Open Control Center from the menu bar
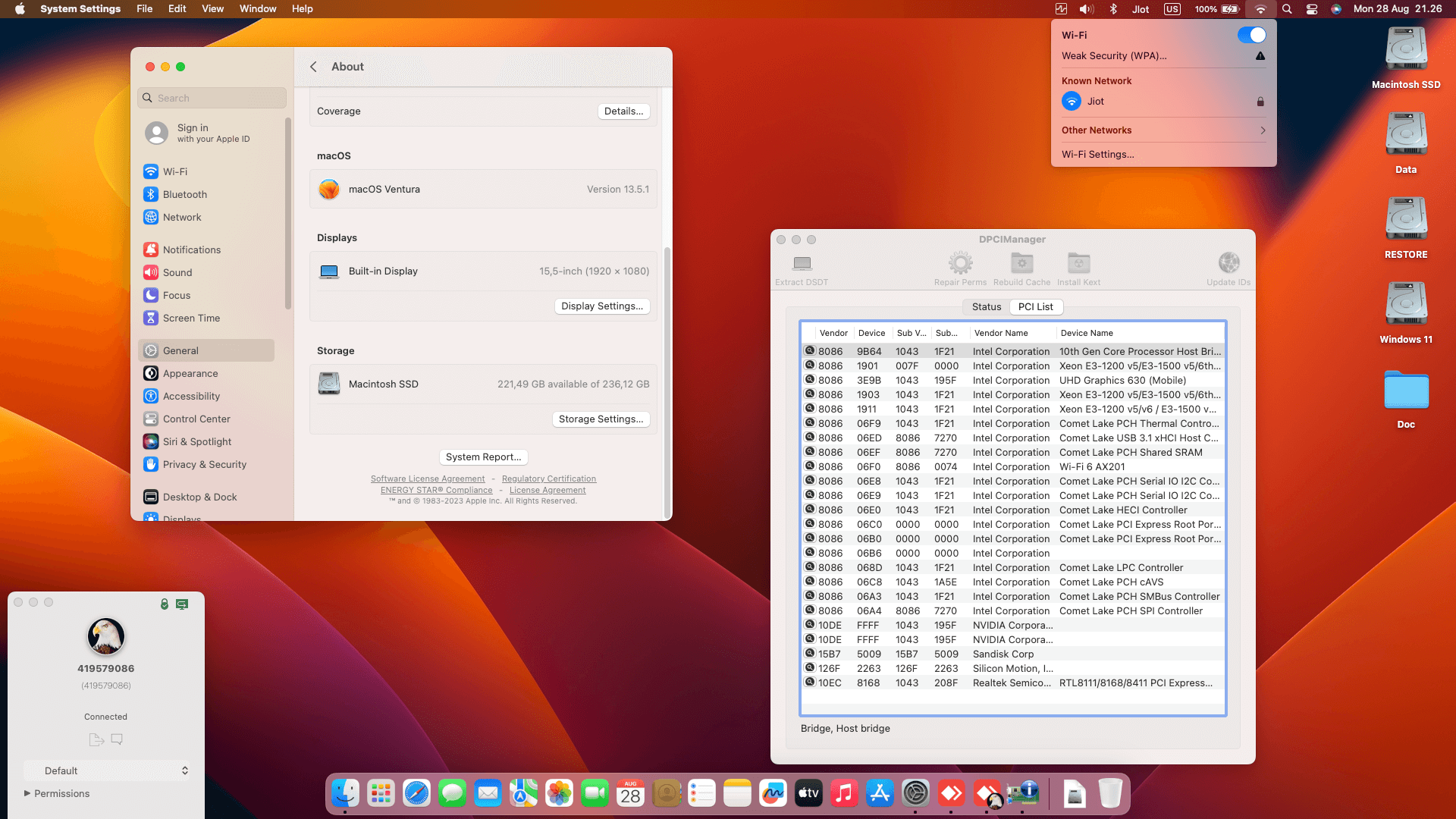The height and width of the screenshot is (819, 1456). pos(1311,9)
